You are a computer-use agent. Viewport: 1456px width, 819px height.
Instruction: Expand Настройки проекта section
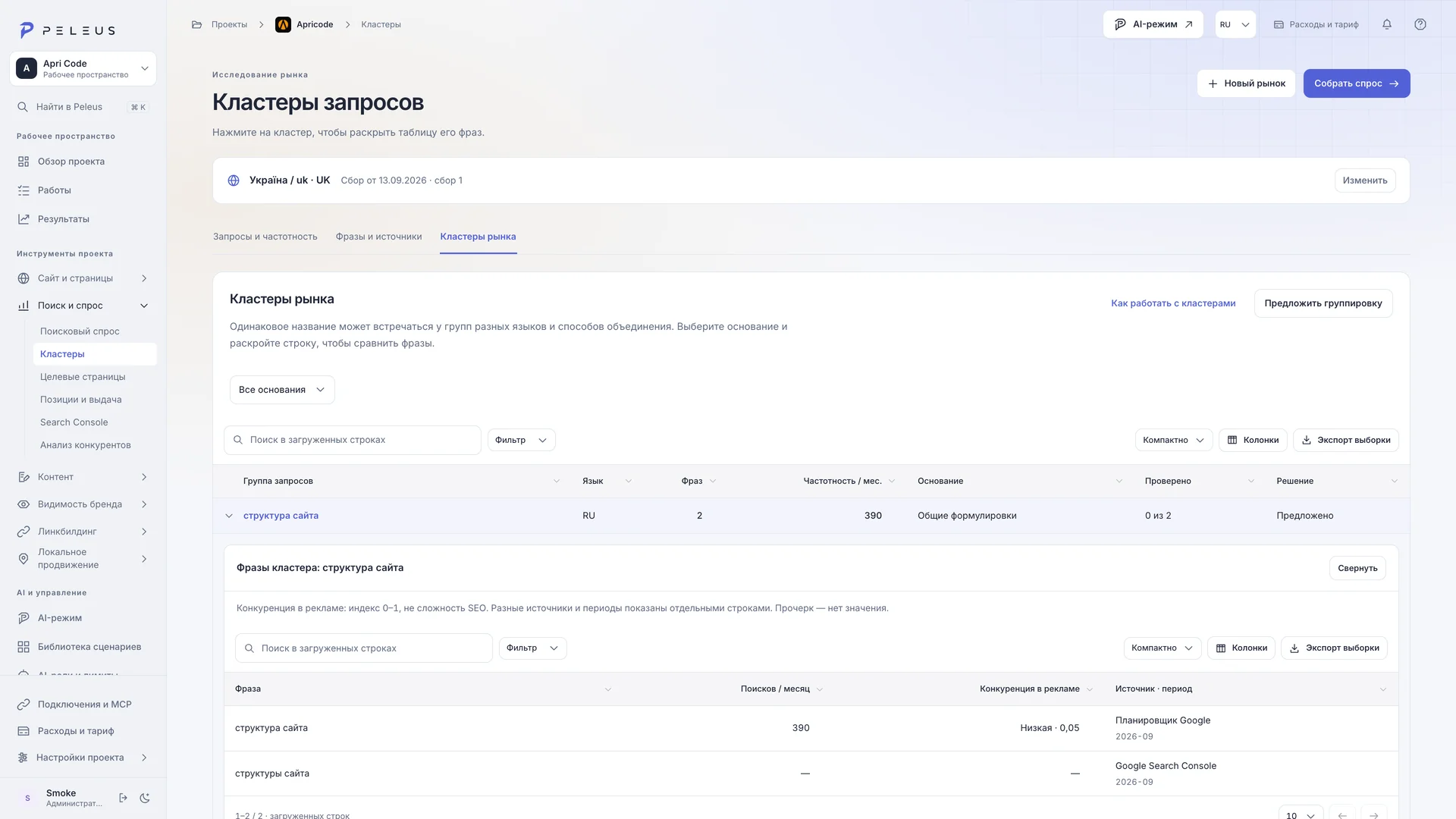coord(83,758)
